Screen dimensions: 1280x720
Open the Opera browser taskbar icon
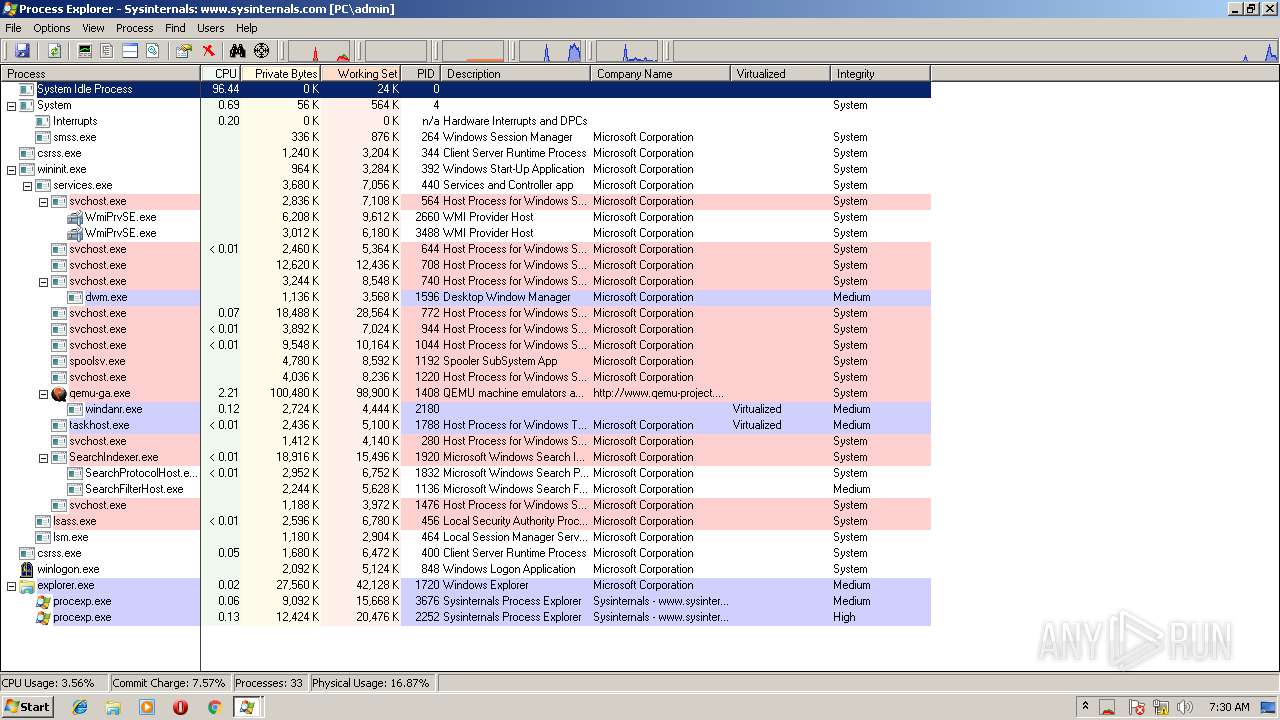coord(180,707)
